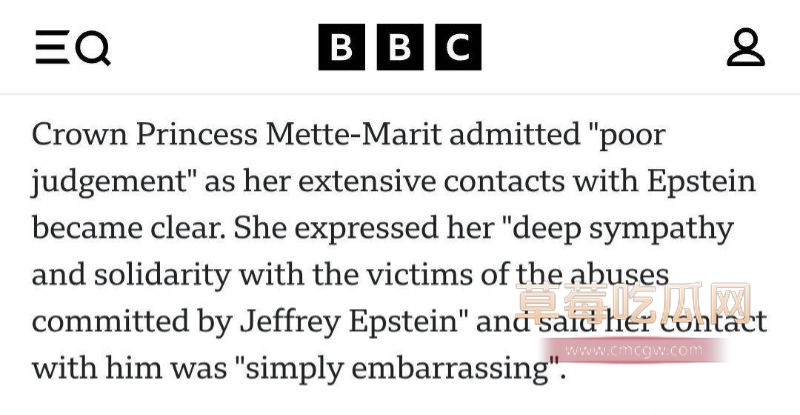Click the second B block in logo
This screenshot has height=415, width=800.
point(400,47)
